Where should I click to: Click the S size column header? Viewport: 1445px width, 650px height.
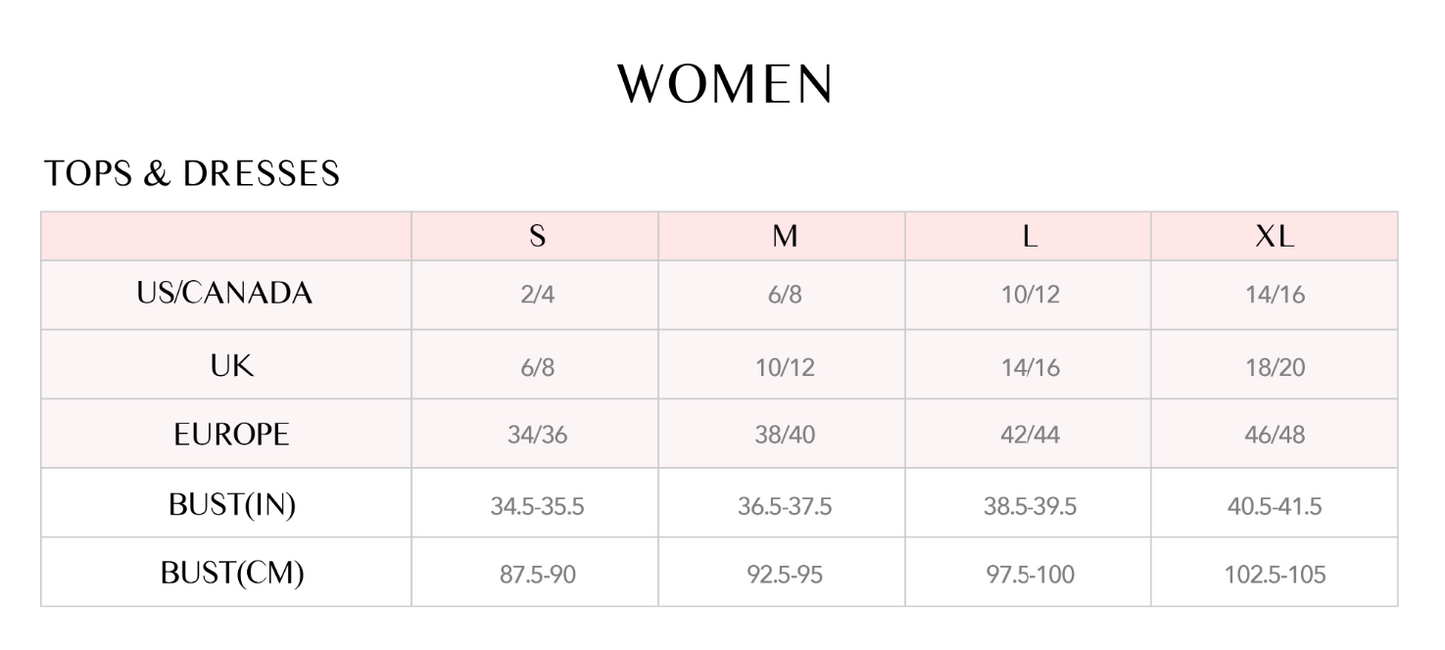[x=537, y=236]
